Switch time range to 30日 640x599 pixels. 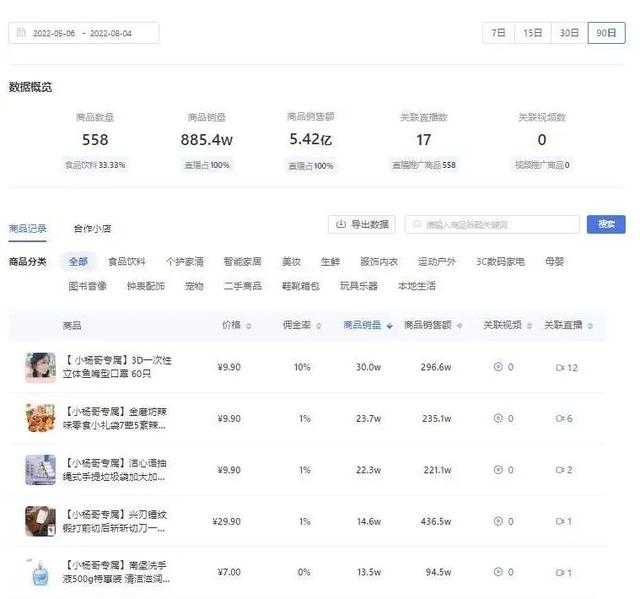pyautogui.click(x=569, y=33)
